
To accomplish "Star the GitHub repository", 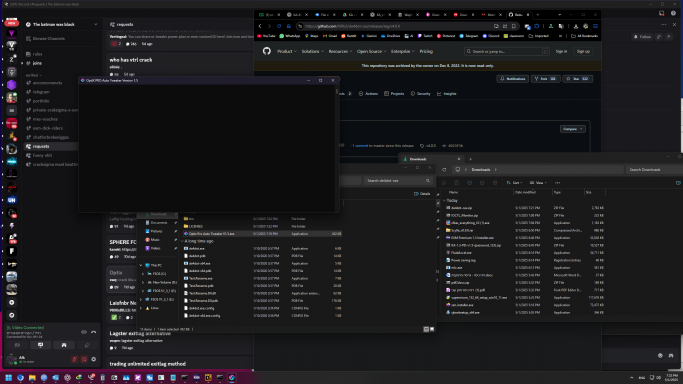I will 577,79.
